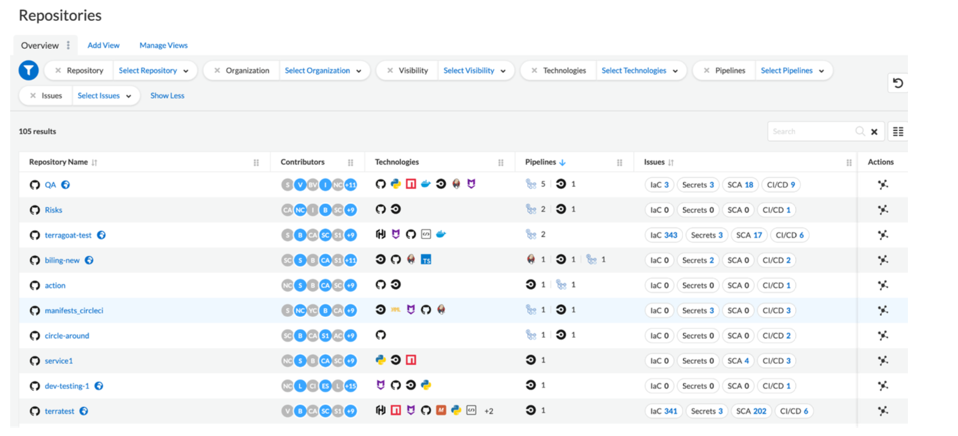Open the Select Visibility dropdown
958x436 pixels.
click(475, 71)
